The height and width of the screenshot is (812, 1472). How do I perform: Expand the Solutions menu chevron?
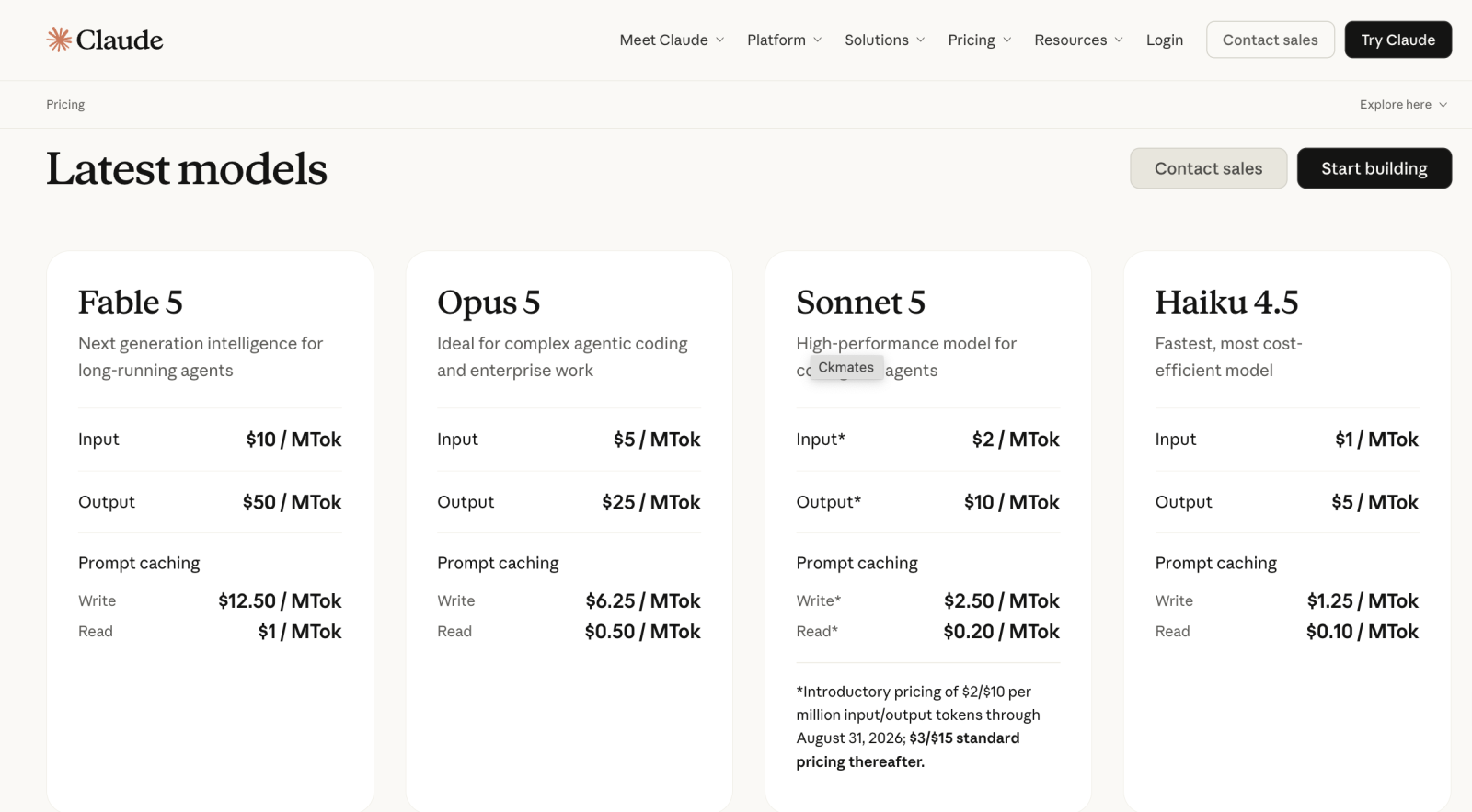(x=921, y=40)
